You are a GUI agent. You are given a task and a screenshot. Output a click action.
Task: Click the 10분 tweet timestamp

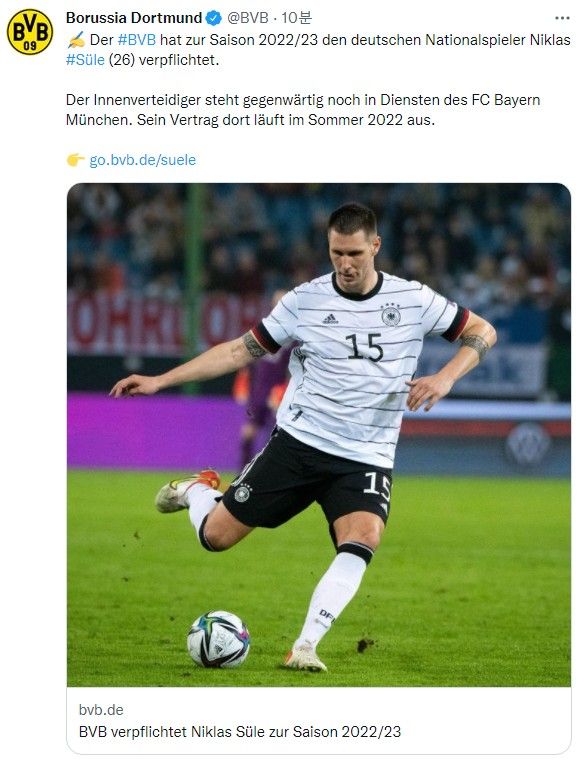point(296,18)
